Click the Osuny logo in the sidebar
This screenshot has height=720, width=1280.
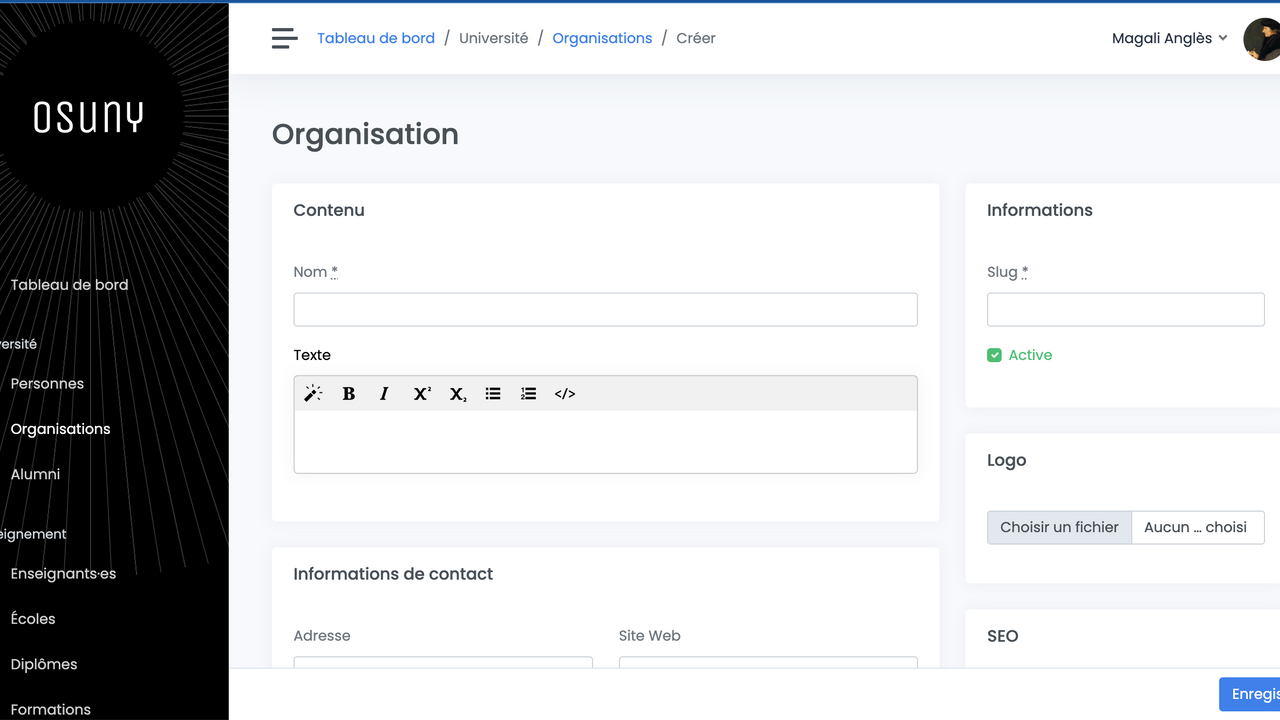(x=89, y=117)
